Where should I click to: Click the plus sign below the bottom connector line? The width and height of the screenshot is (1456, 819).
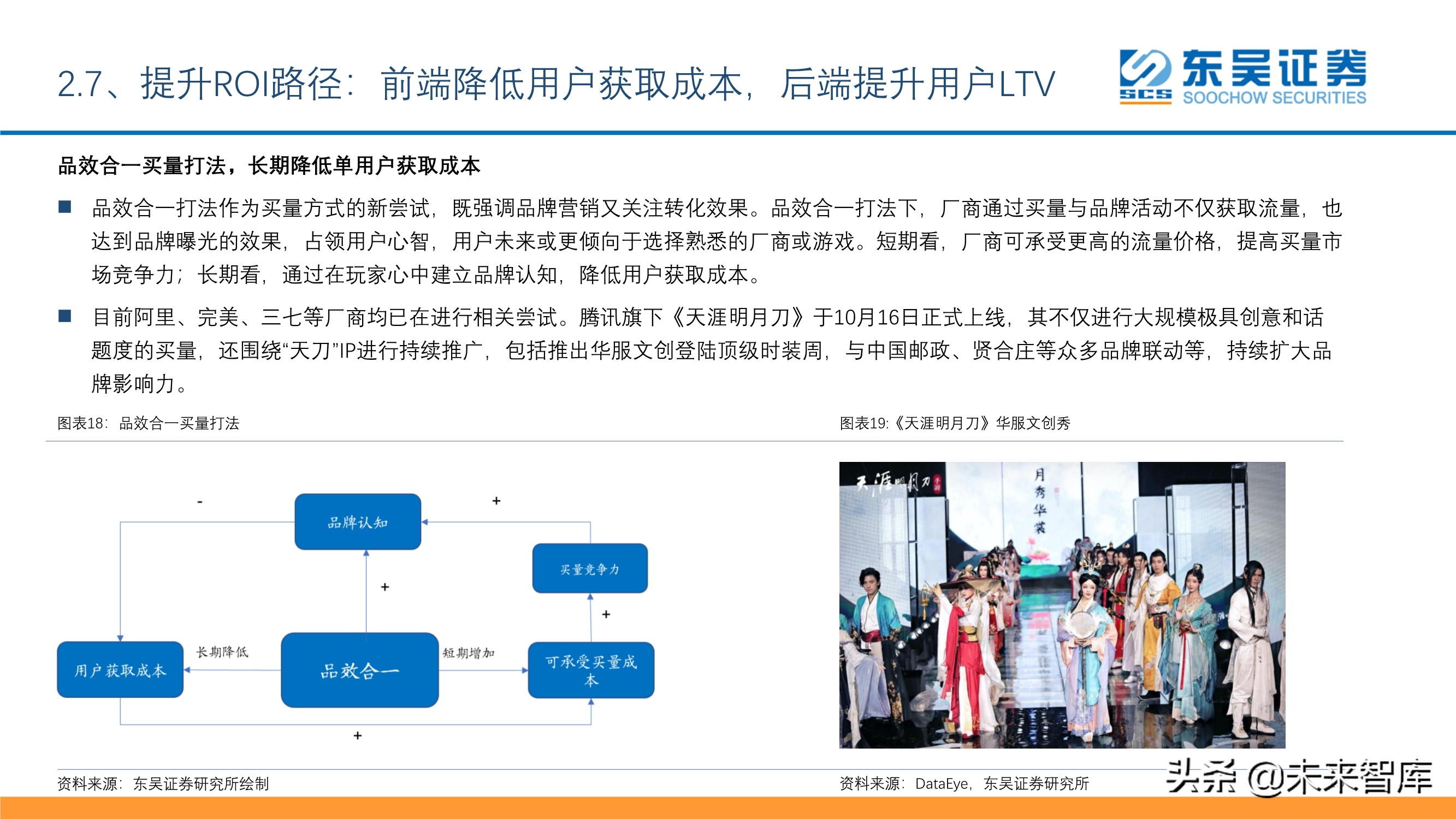(357, 735)
